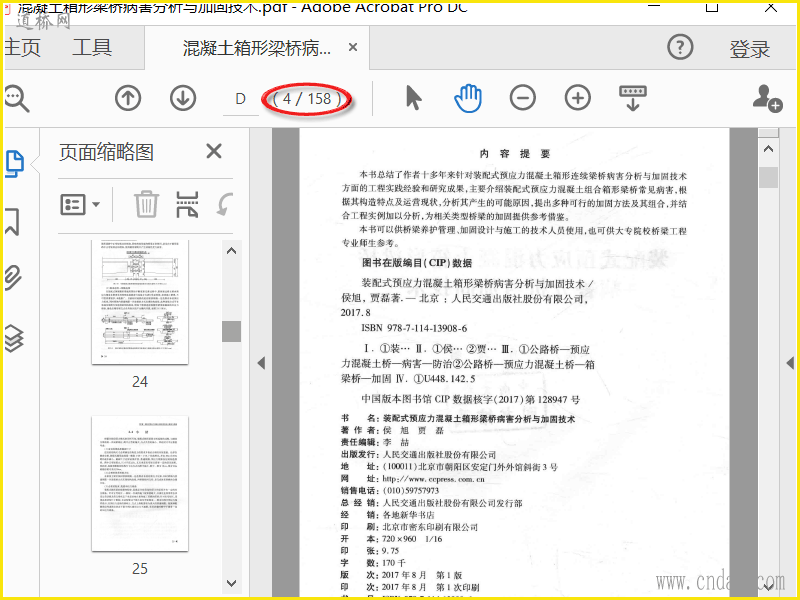The image size is (800, 600).
Task: Click the document vertical scrollbar handle
Action: coord(768,178)
